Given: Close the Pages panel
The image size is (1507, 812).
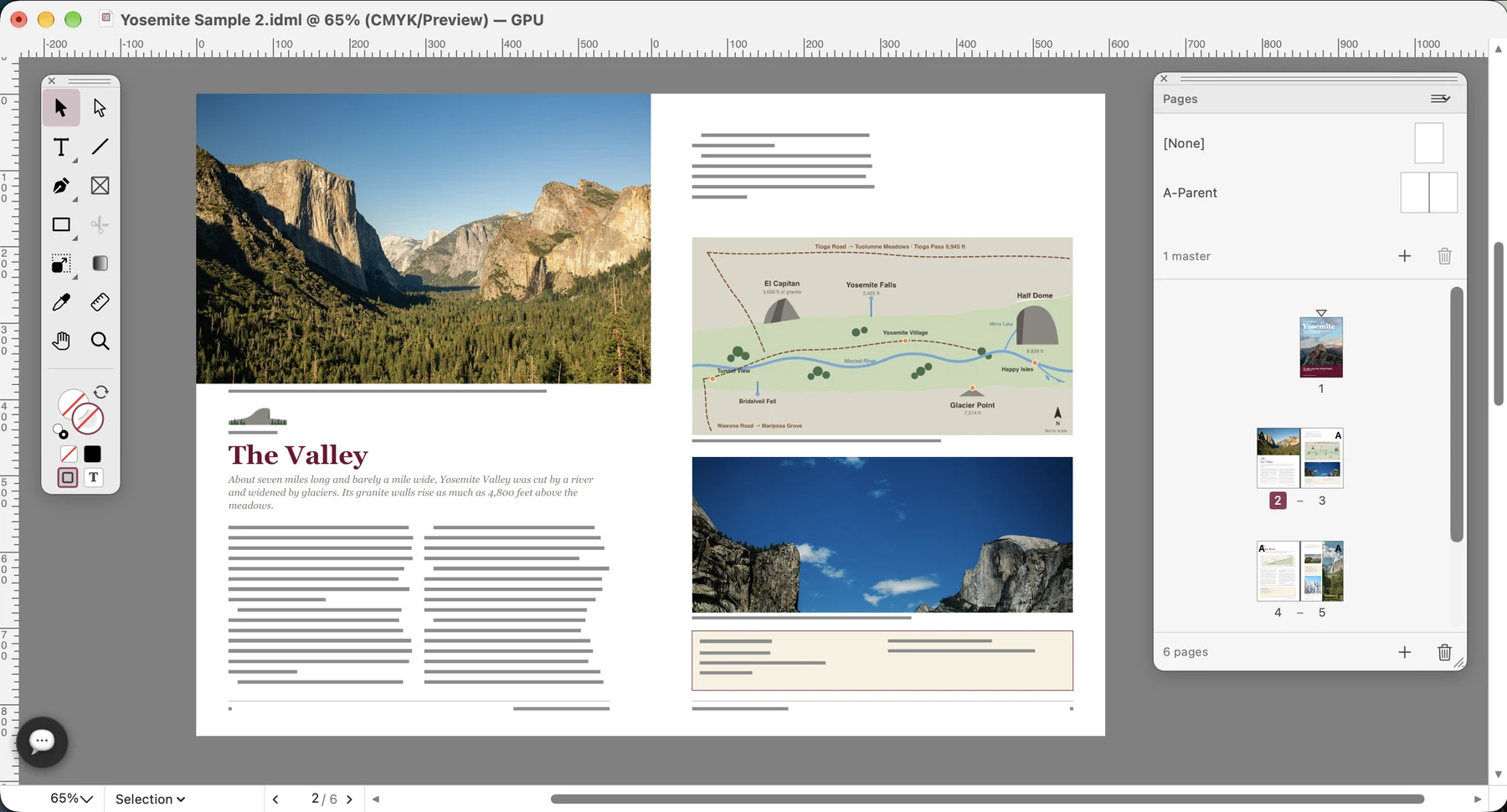Looking at the screenshot, I should 1164,79.
